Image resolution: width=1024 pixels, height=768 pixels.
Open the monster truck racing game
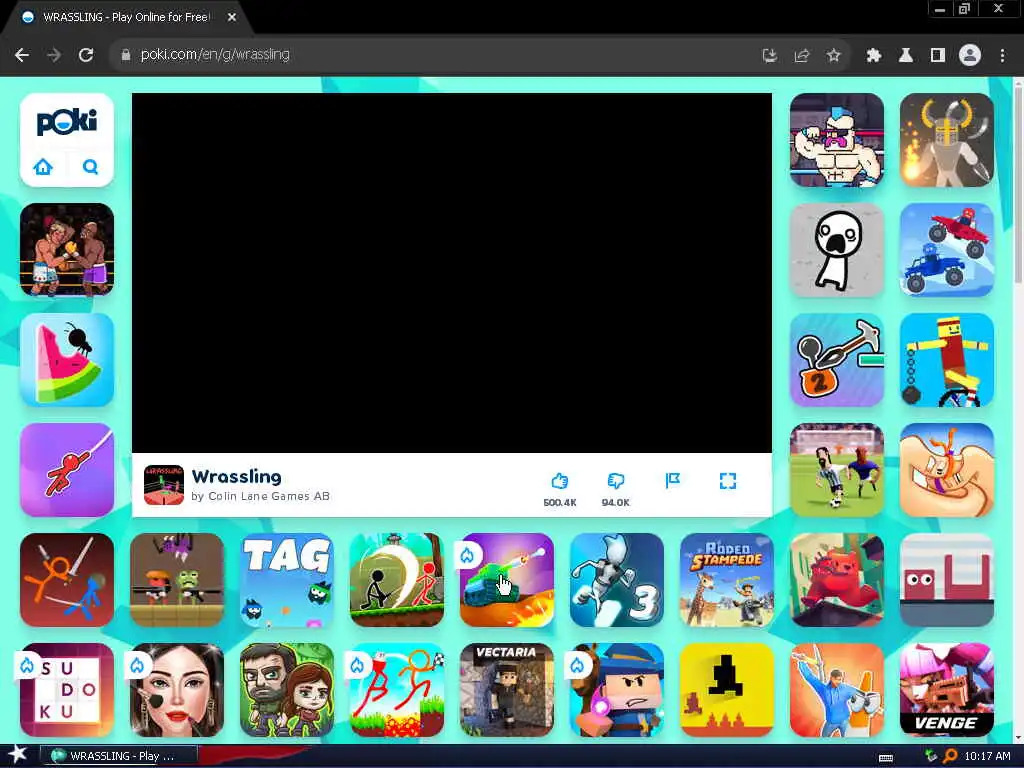point(946,249)
